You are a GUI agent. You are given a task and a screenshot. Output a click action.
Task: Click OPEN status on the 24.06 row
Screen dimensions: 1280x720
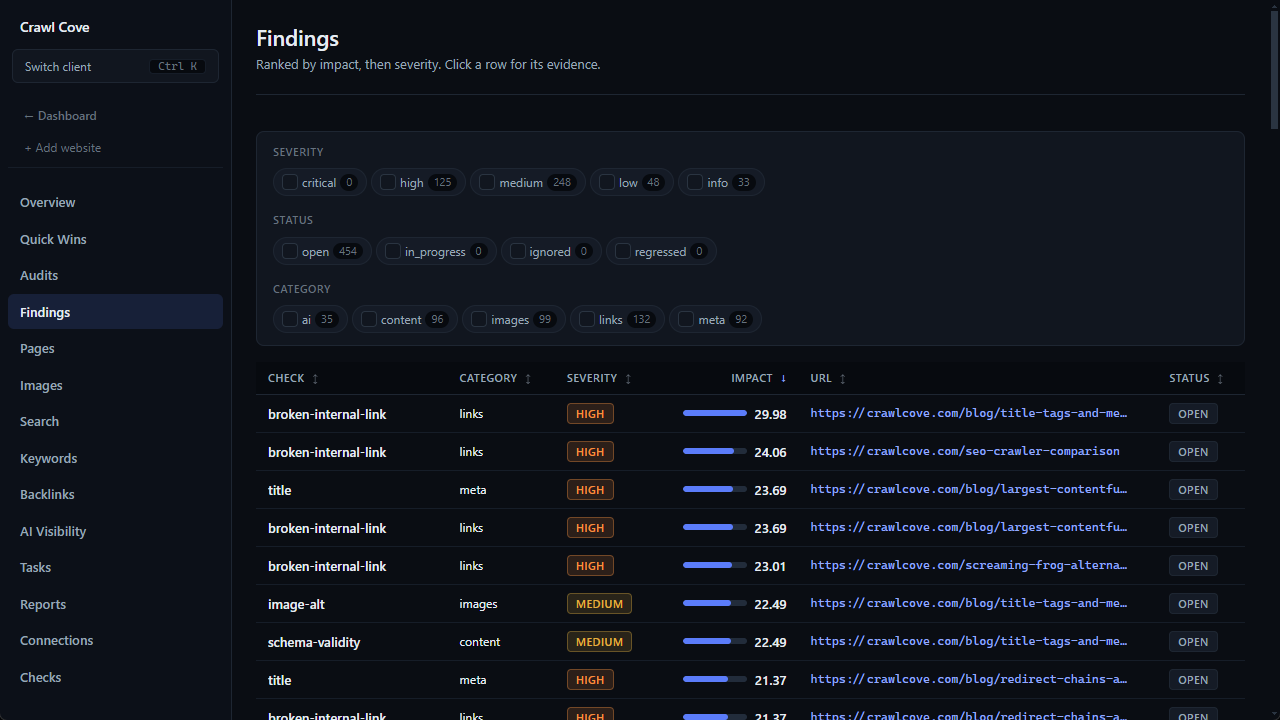[x=1193, y=452]
